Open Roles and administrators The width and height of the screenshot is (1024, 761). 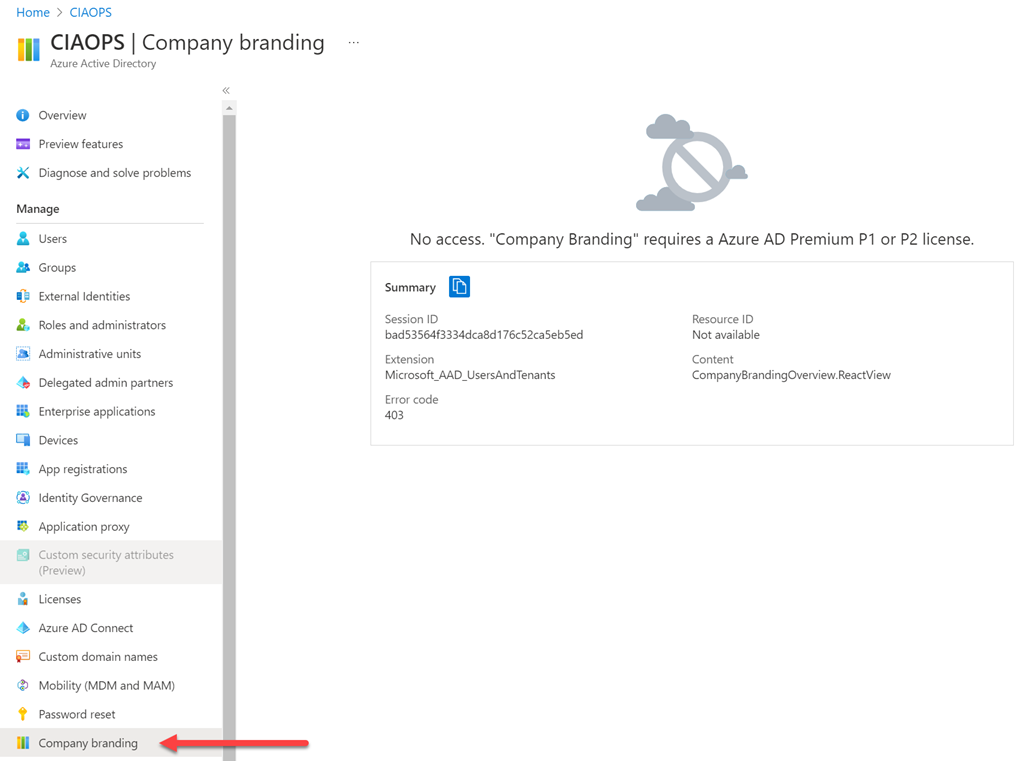tap(102, 325)
